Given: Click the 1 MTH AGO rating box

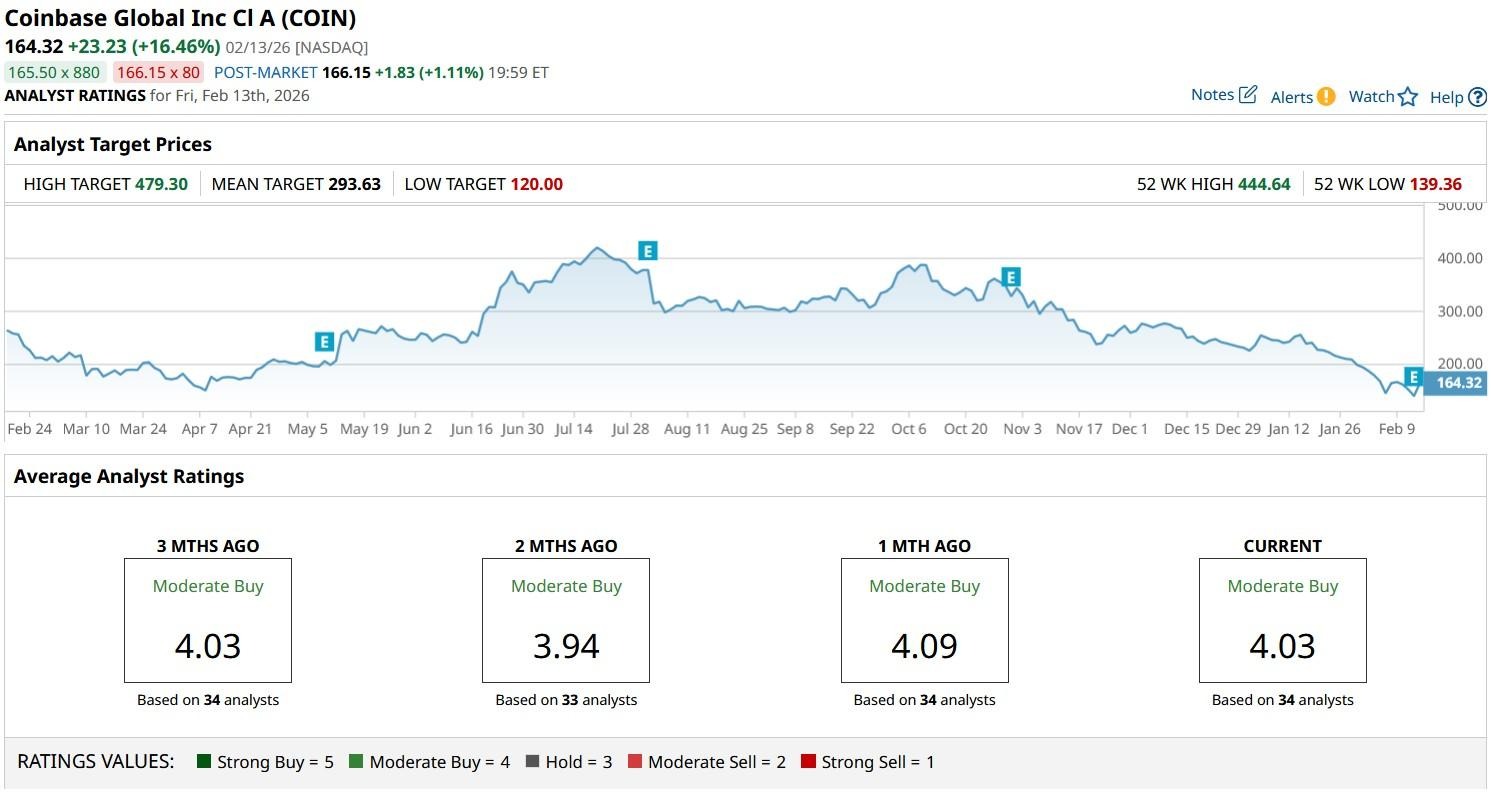Looking at the screenshot, I should point(924,620).
